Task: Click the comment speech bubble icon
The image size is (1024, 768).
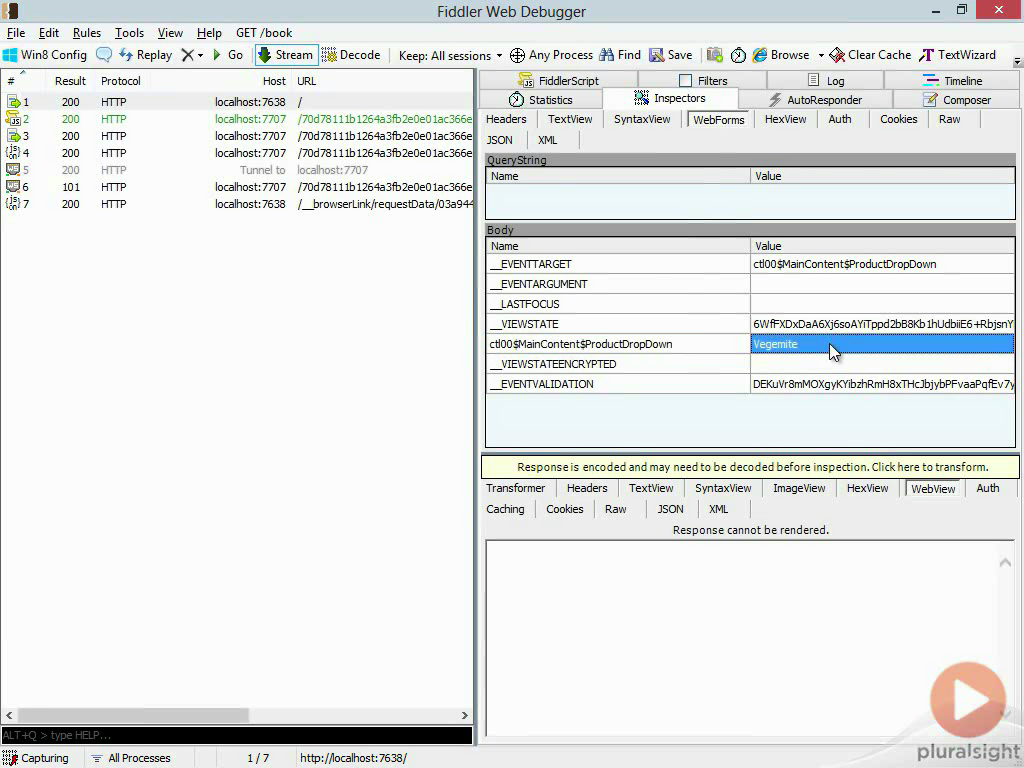Action: [x=104, y=55]
